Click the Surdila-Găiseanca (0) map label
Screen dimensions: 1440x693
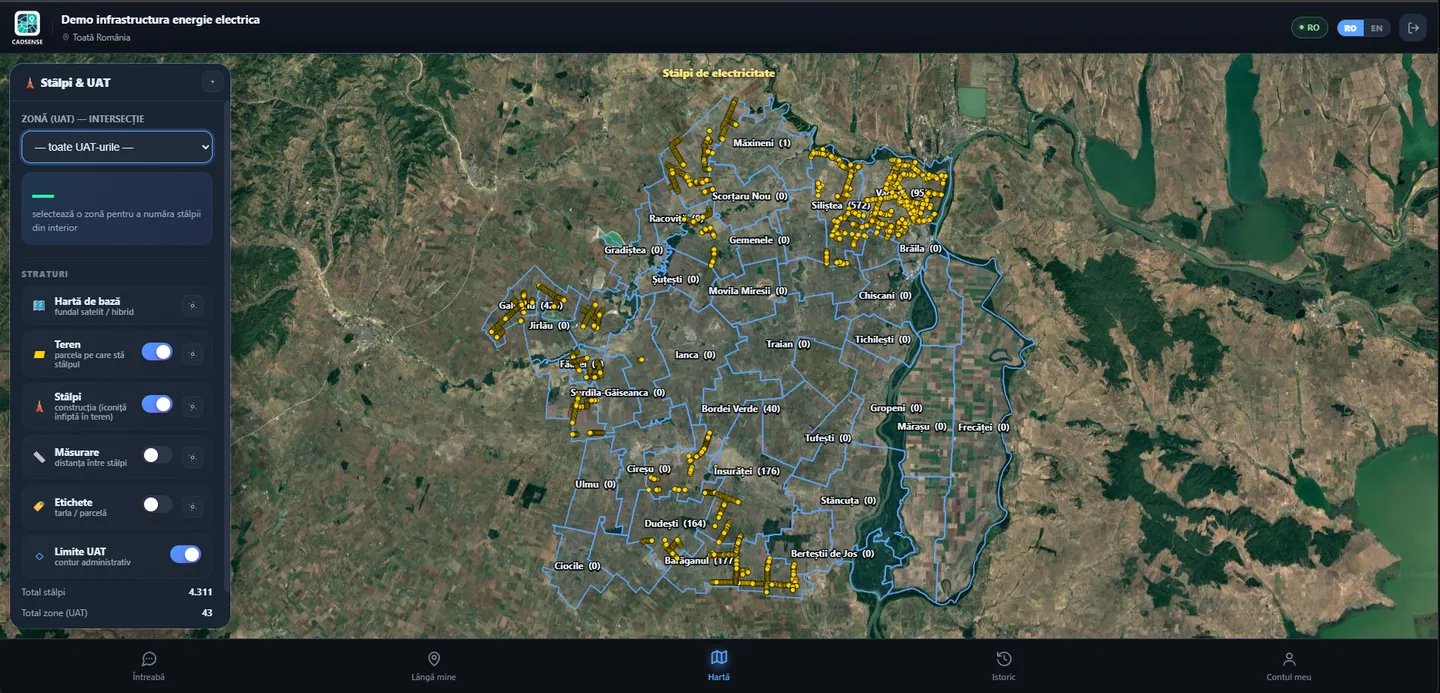pos(617,393)
